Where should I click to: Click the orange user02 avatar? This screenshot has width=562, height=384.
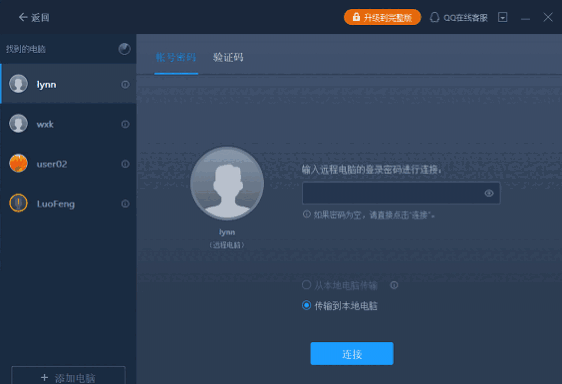tap(18, 163)
